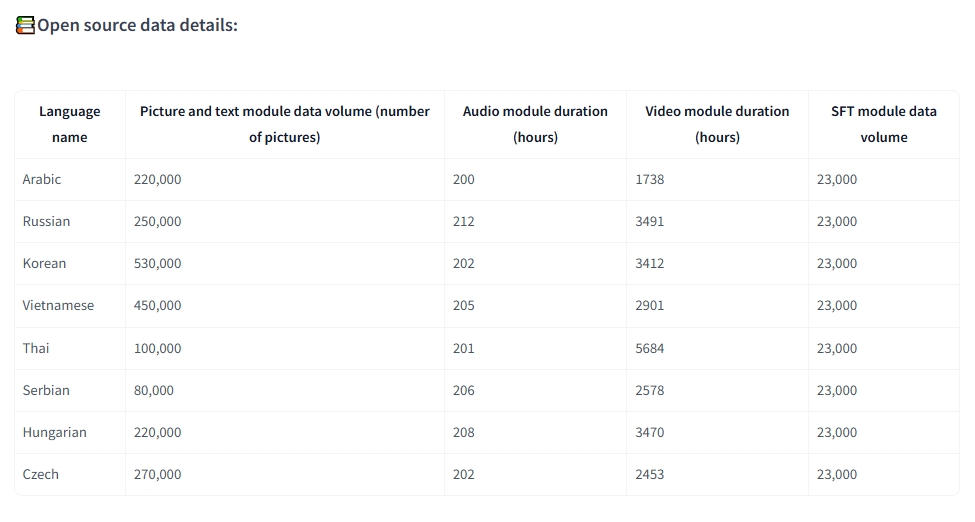Click the 450,000 picture count for Vietnamese
The image size is (975, 522).
coord(157,305)
